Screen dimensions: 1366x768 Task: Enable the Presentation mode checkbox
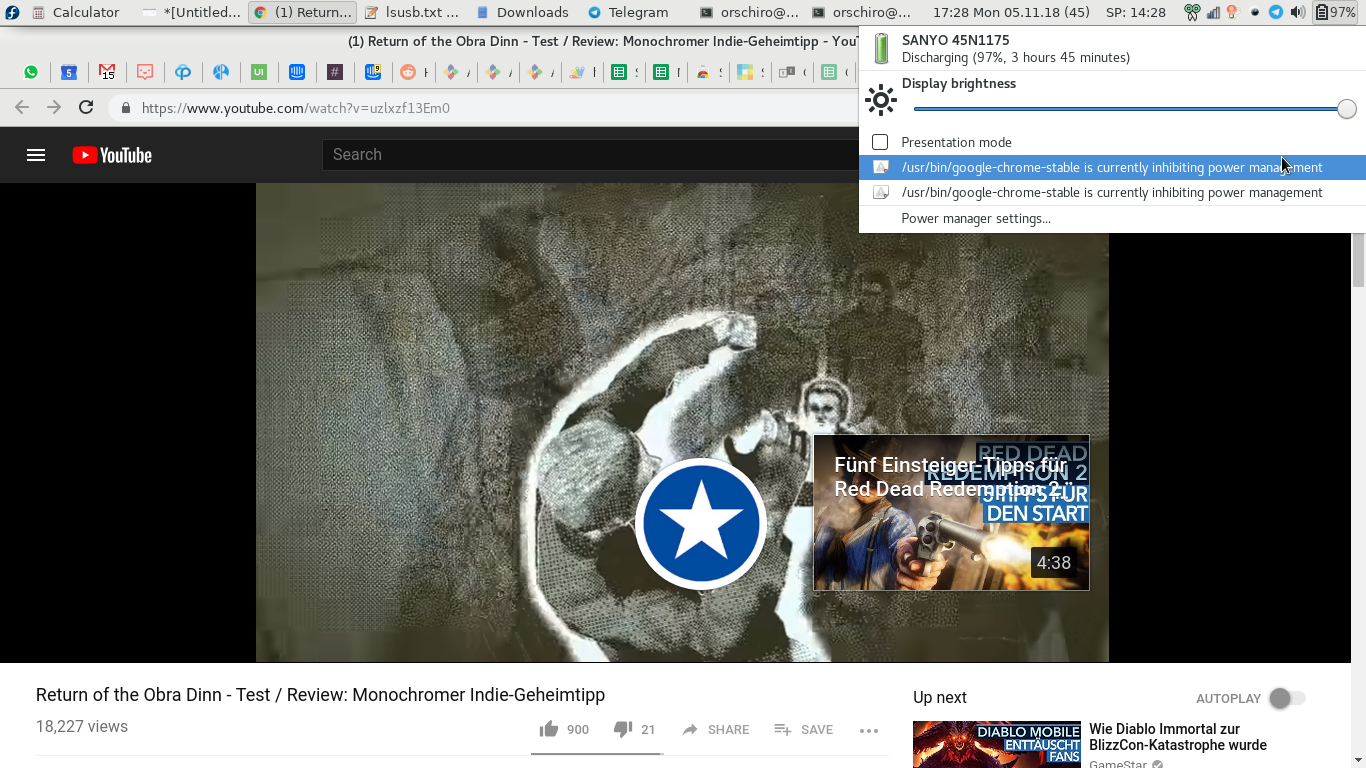point(880,142)
